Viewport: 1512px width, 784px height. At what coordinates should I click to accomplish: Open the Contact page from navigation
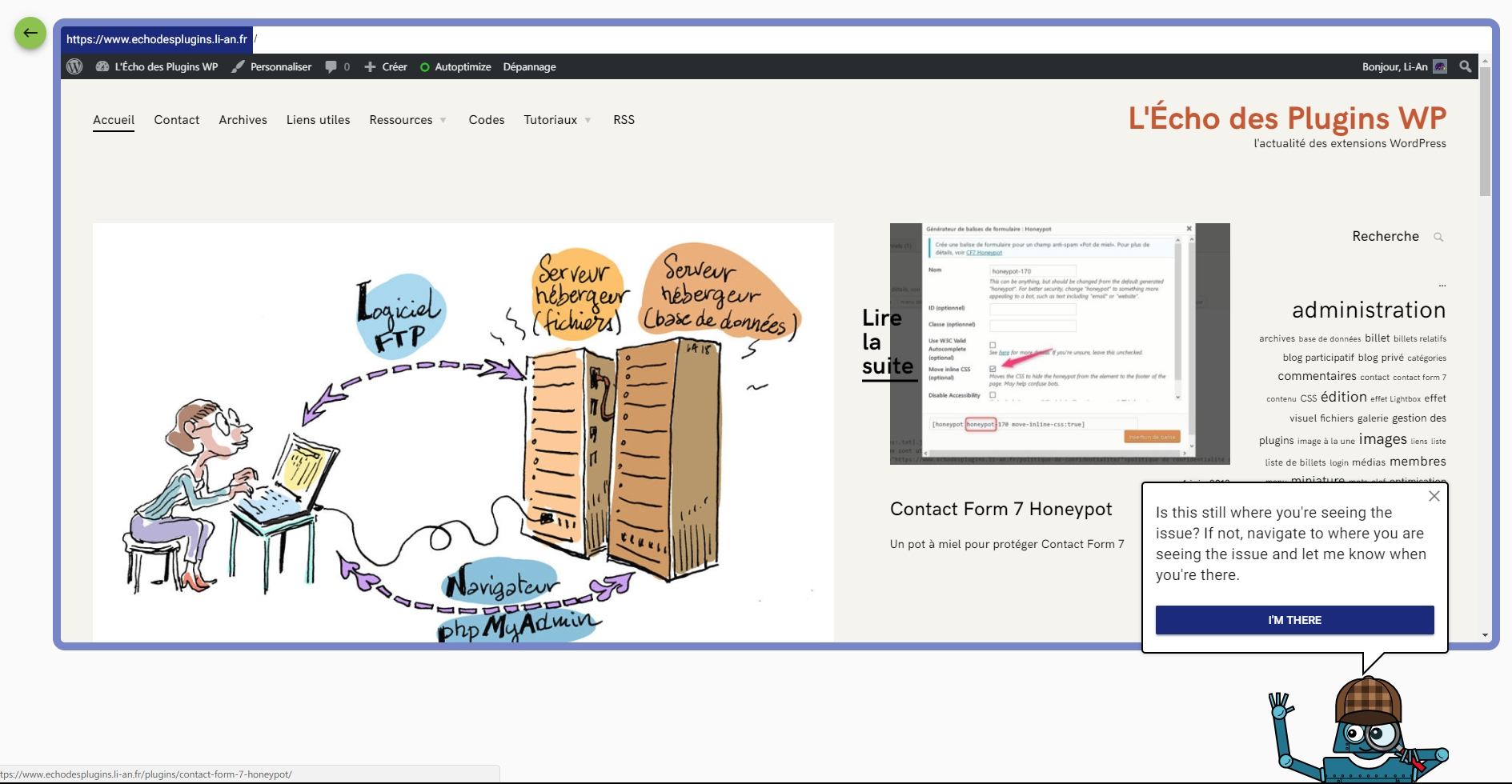(x=177, y=120)
